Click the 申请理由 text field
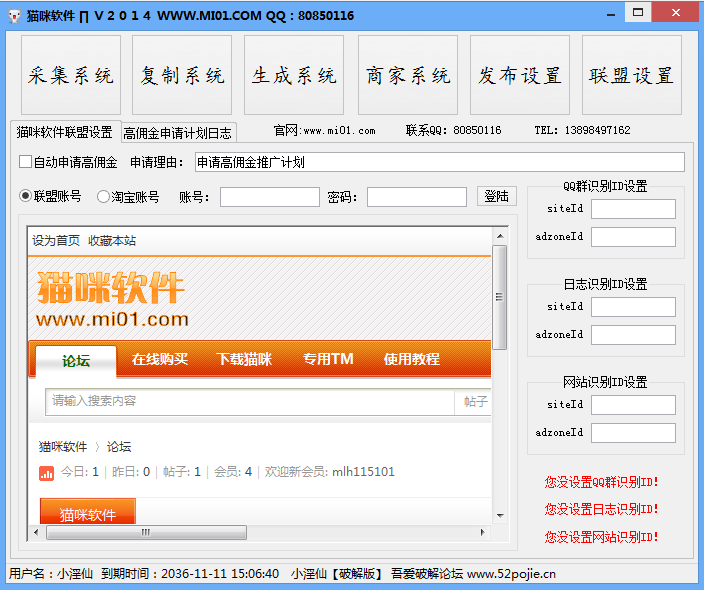This screenshot has height=590, width=704. (439, 162)
